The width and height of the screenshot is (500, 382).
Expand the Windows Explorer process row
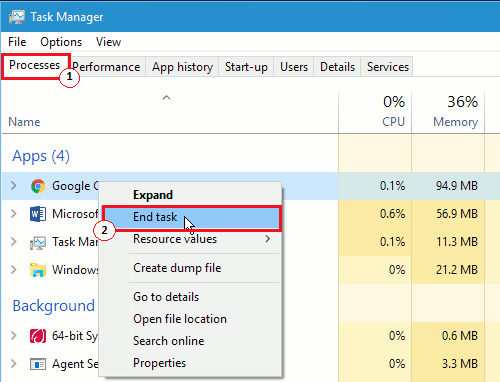click(14, 269)
